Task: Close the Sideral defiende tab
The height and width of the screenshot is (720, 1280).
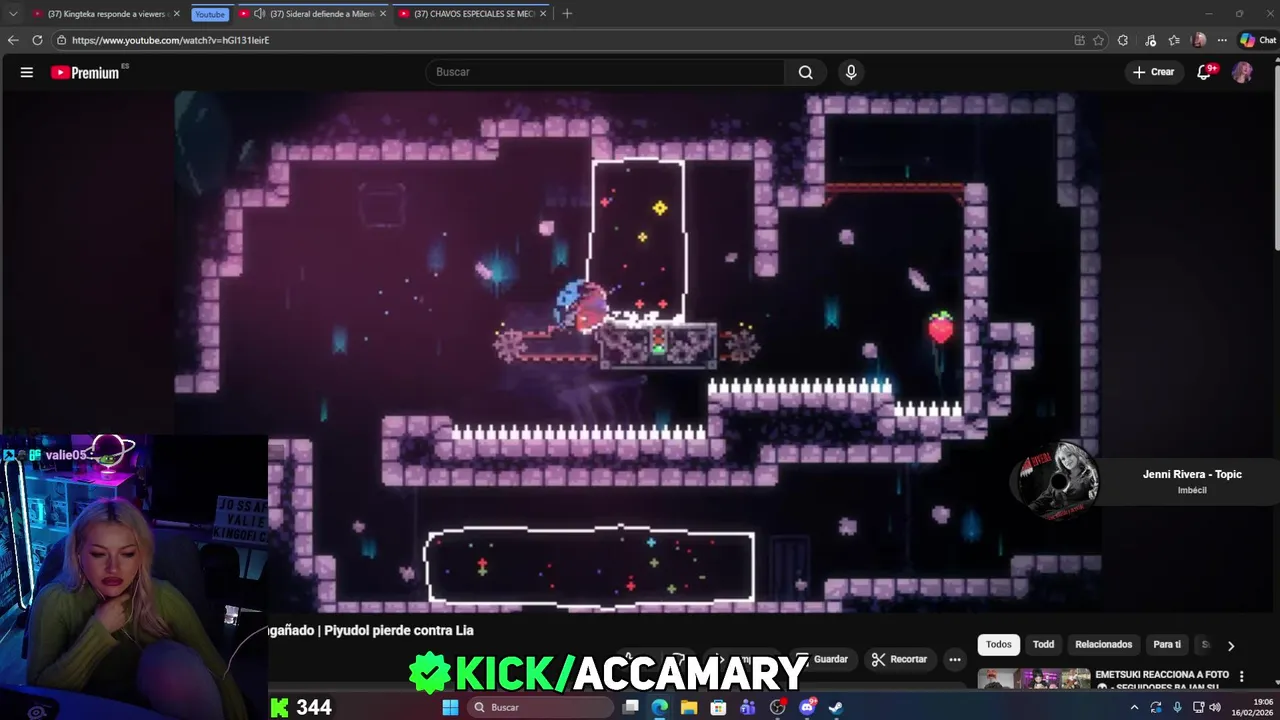Action: tap(383, 14)
